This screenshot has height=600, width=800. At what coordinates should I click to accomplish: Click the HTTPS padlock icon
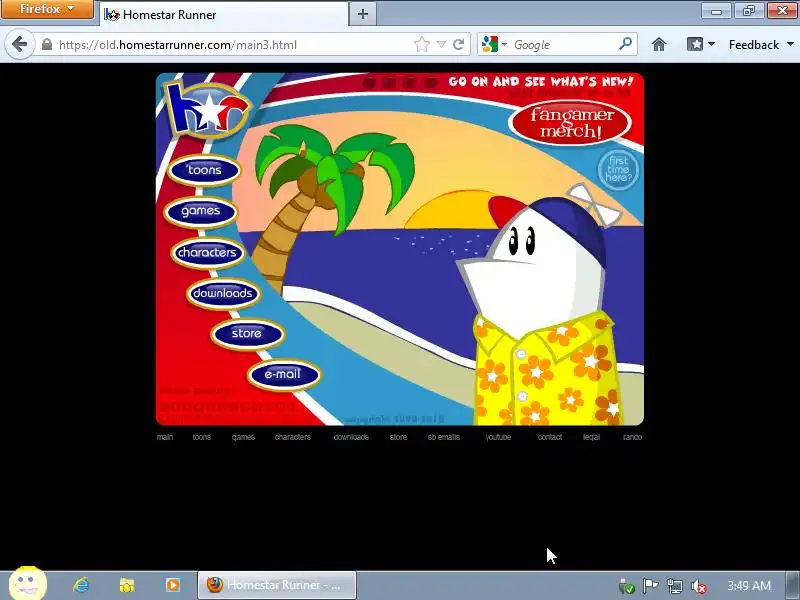[x=47, y=44]
